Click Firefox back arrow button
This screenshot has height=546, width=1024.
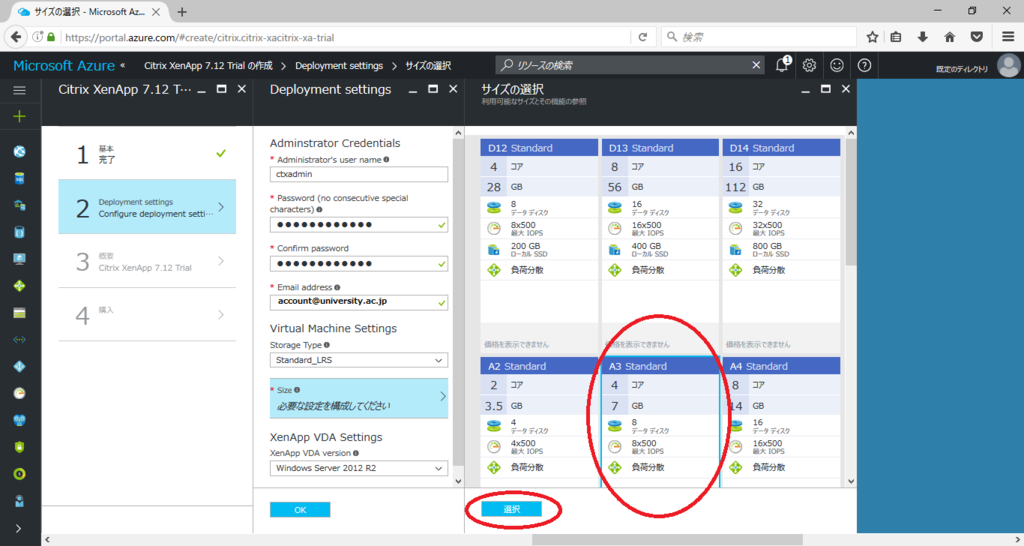16,37
